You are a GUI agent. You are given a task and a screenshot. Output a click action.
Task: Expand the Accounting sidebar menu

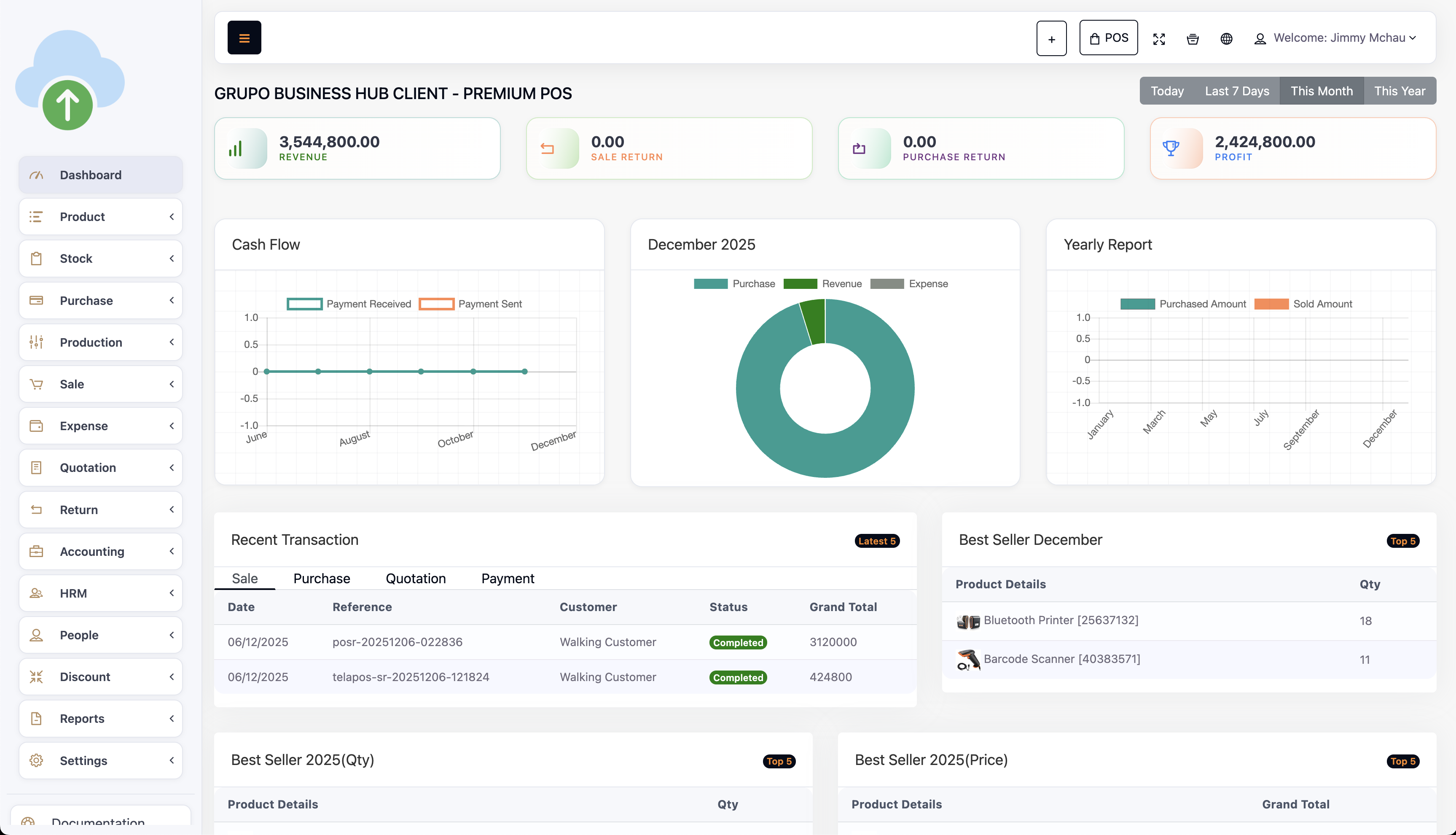tap(101, 551)
